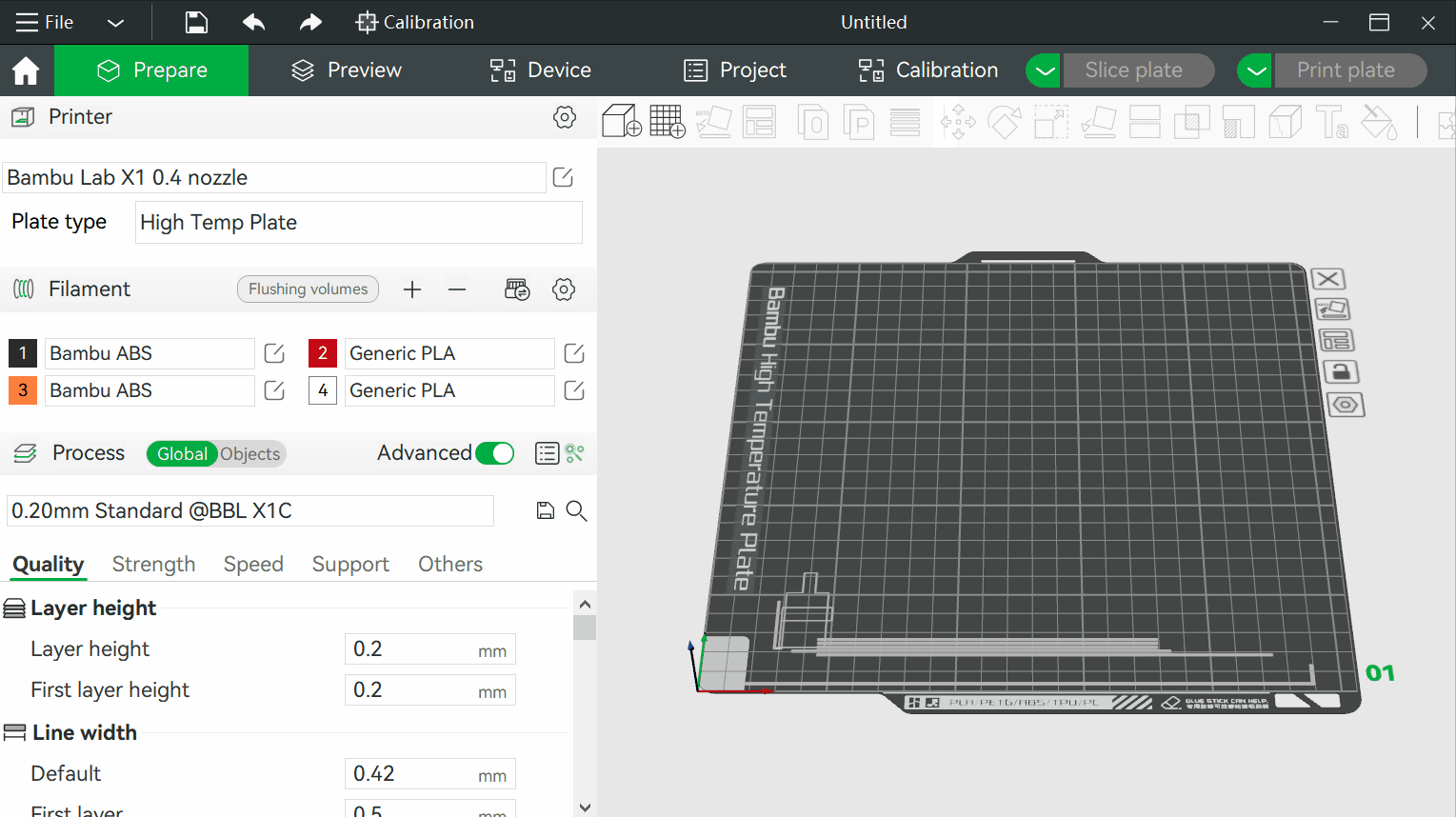Open plate settings hexagon icon beside plate
1456x817 pixels.
pos(1345,405)
